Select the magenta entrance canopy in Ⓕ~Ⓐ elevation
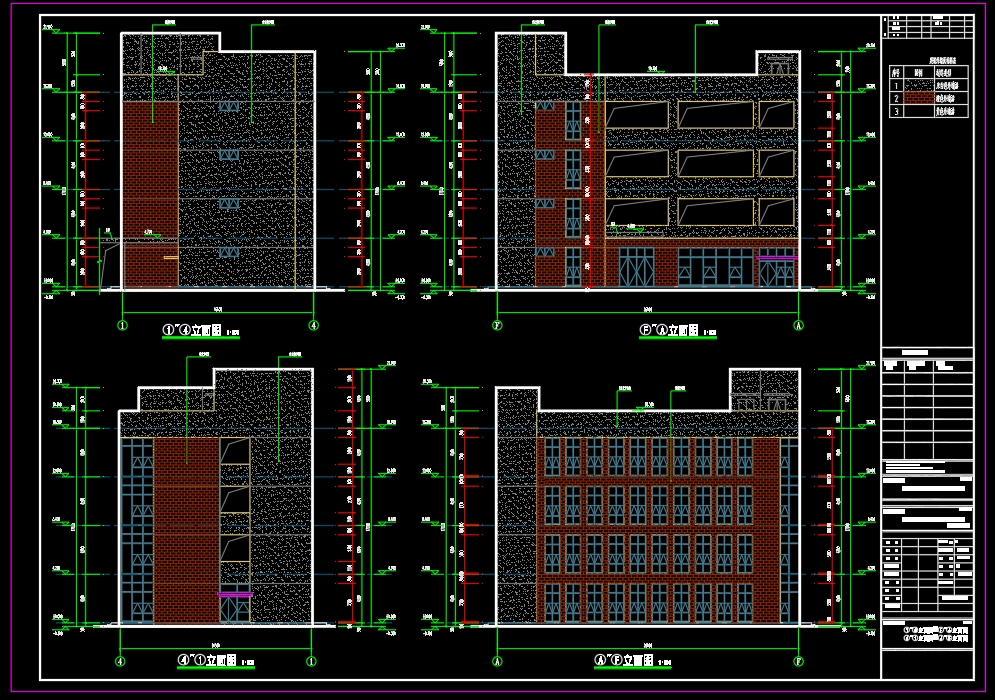This screenshot has width=995, height=700. click(776, 258)
